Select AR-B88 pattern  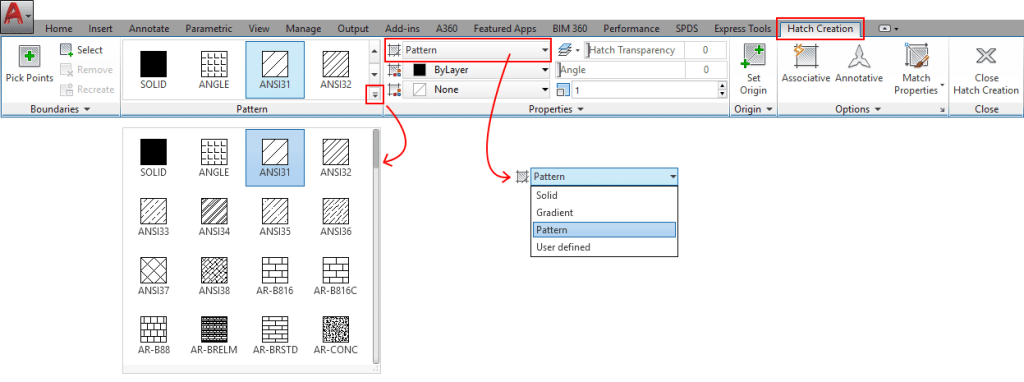tap(153, 335)
